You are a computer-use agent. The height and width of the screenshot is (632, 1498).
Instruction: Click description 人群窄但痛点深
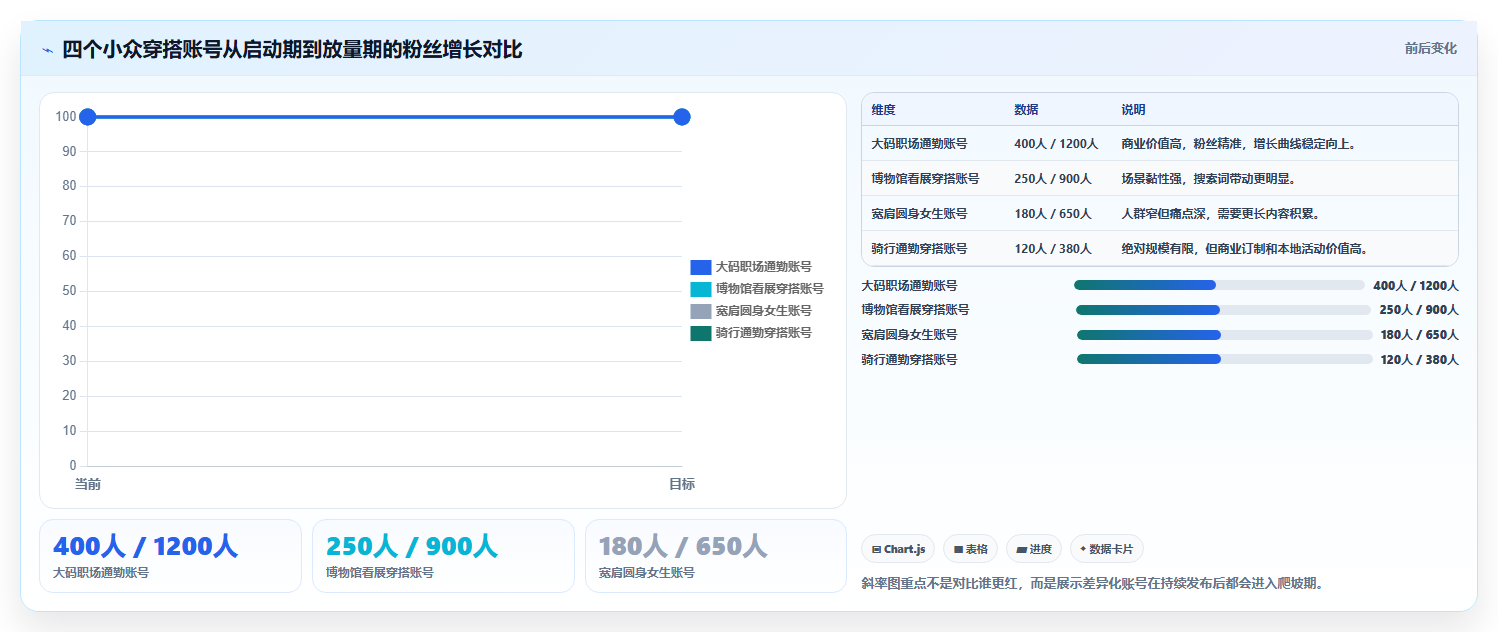1220,214
